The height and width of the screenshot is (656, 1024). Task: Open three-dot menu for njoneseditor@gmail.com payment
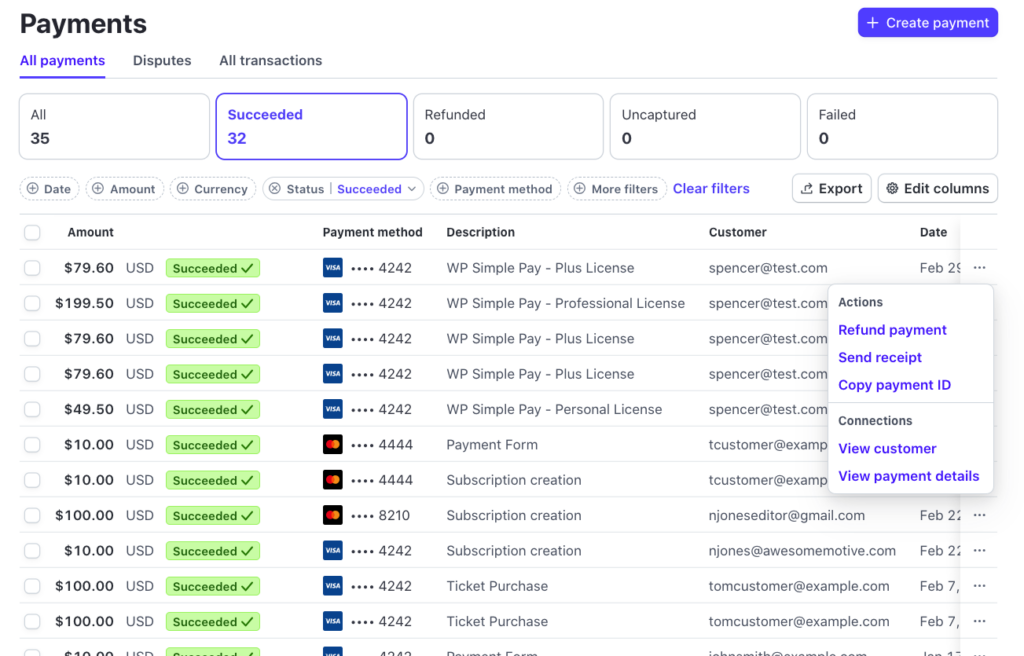(979, 515)
